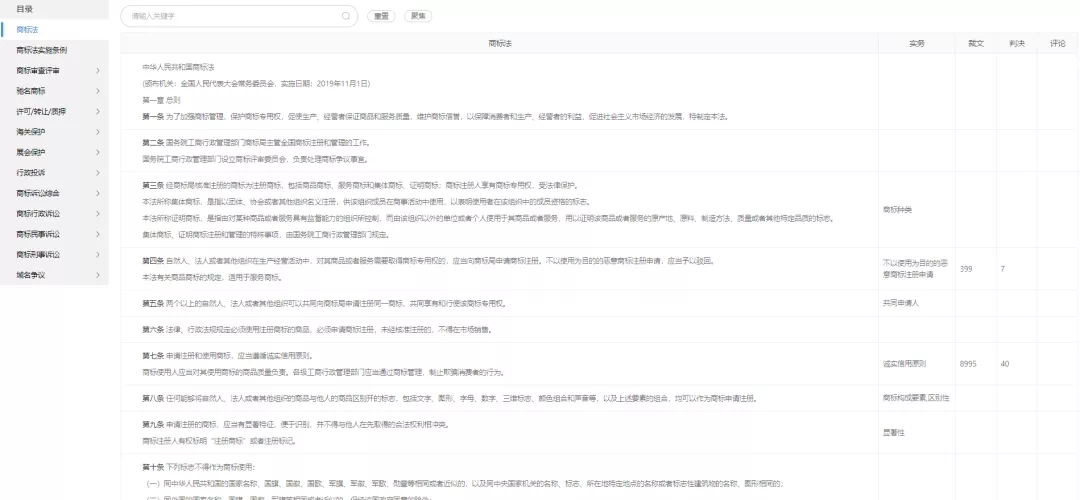Open the 共同申请人 practice link

(x=901, y=303)
